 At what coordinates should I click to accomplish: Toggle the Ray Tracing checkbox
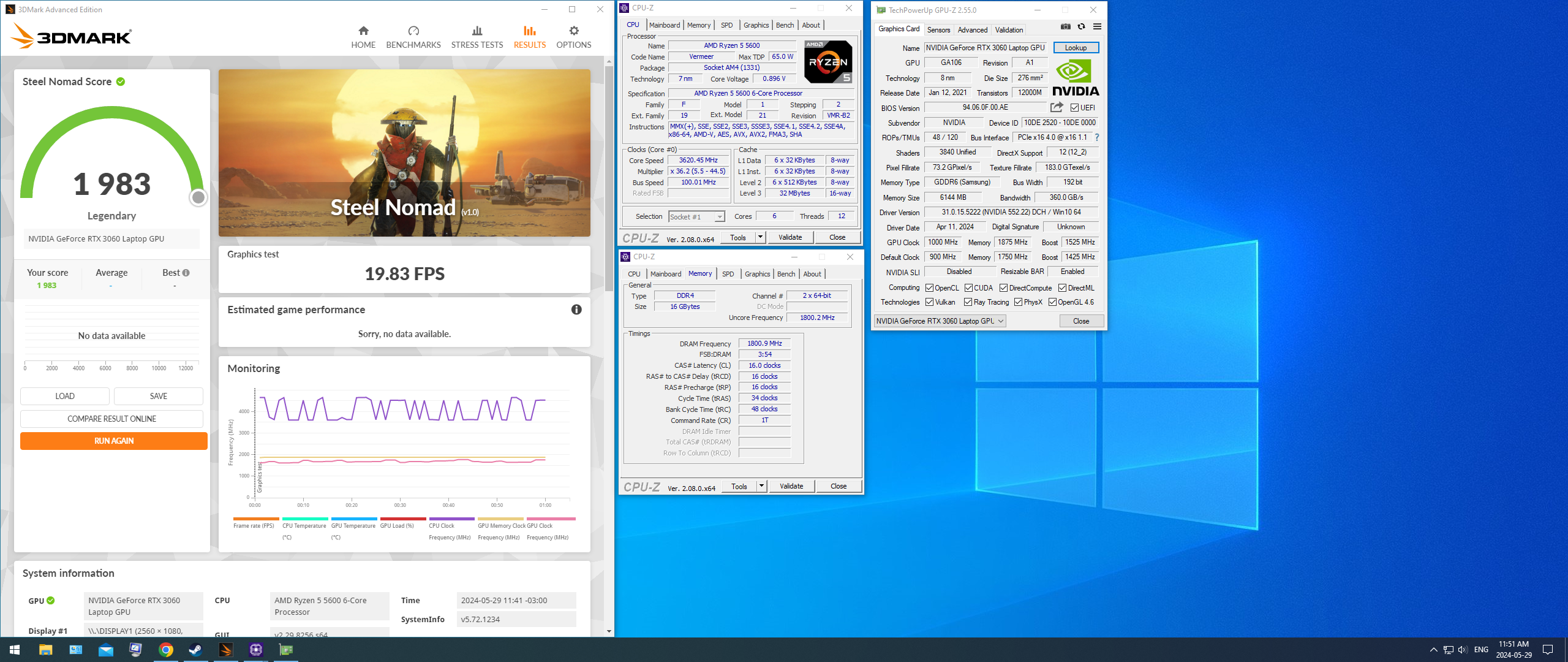coord(968,302)
